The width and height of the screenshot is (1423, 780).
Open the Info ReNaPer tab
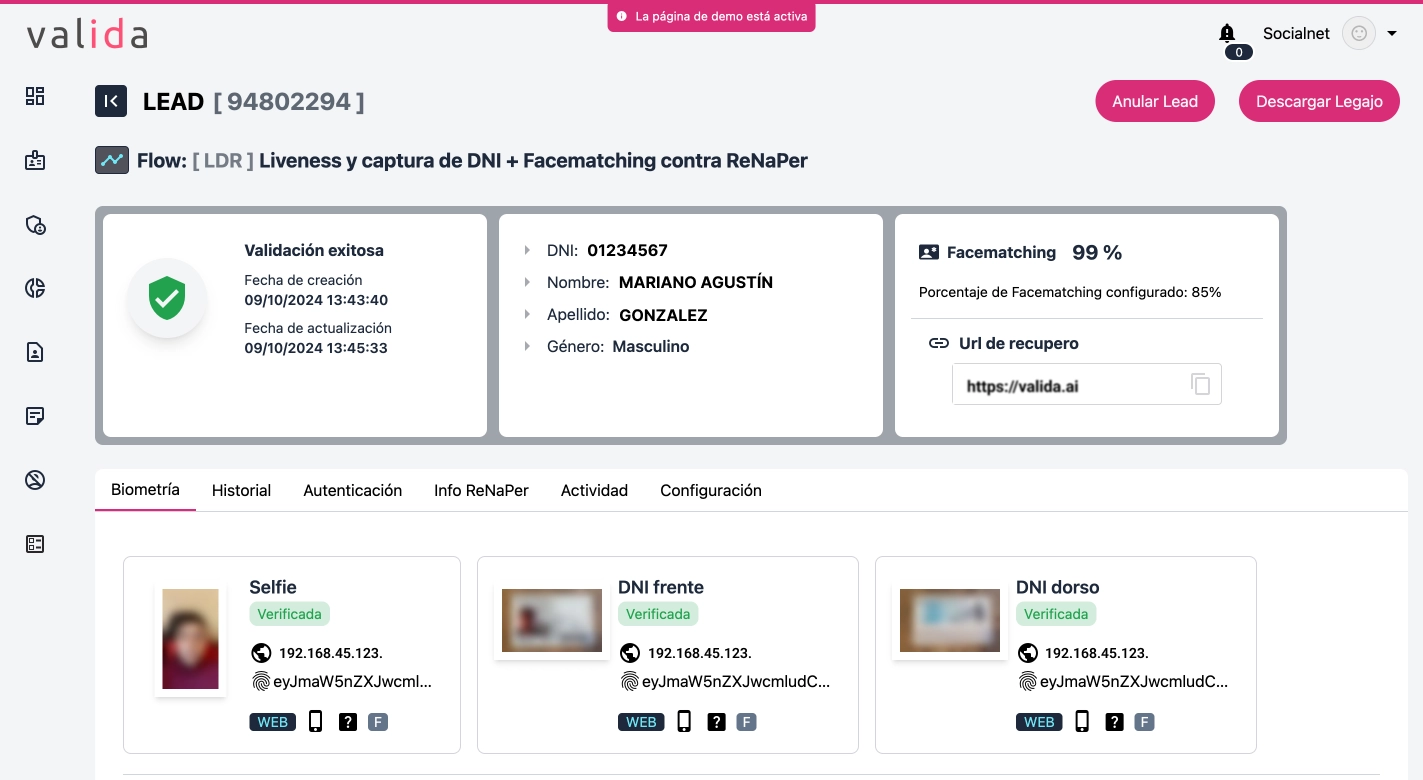coord(481,490)
